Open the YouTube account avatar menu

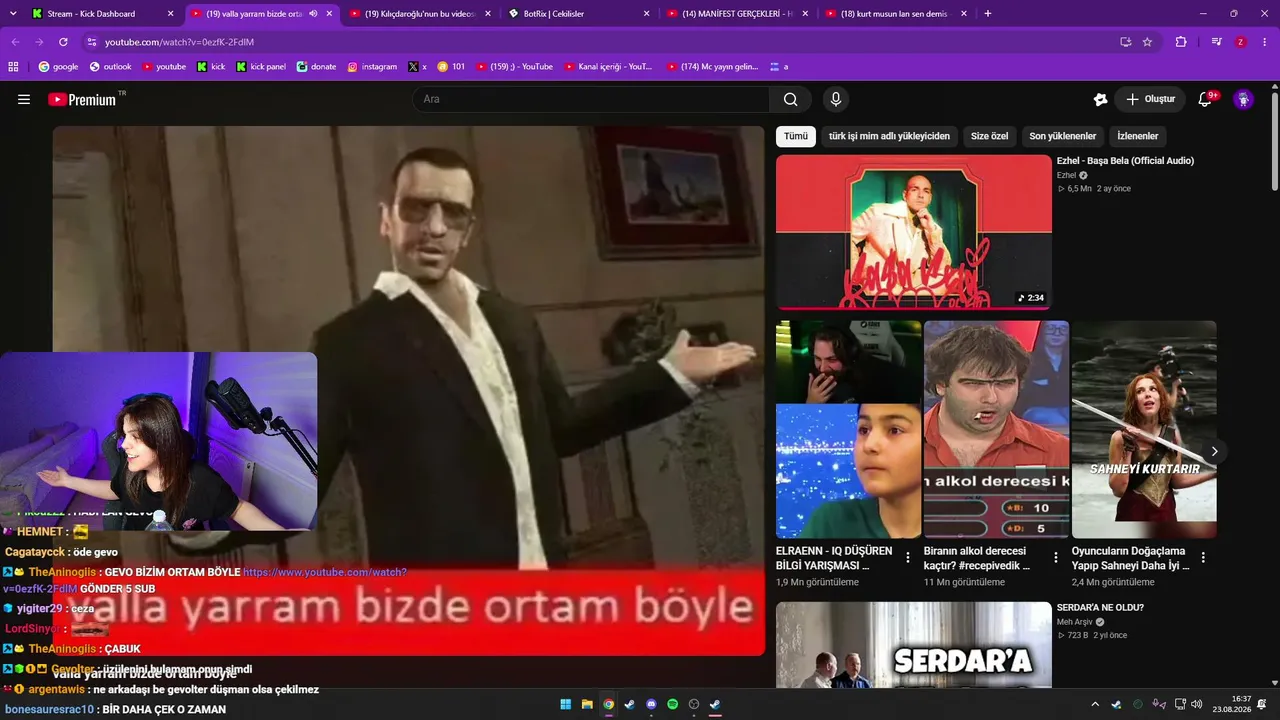pyautogui.click(x=1243, y=99)
